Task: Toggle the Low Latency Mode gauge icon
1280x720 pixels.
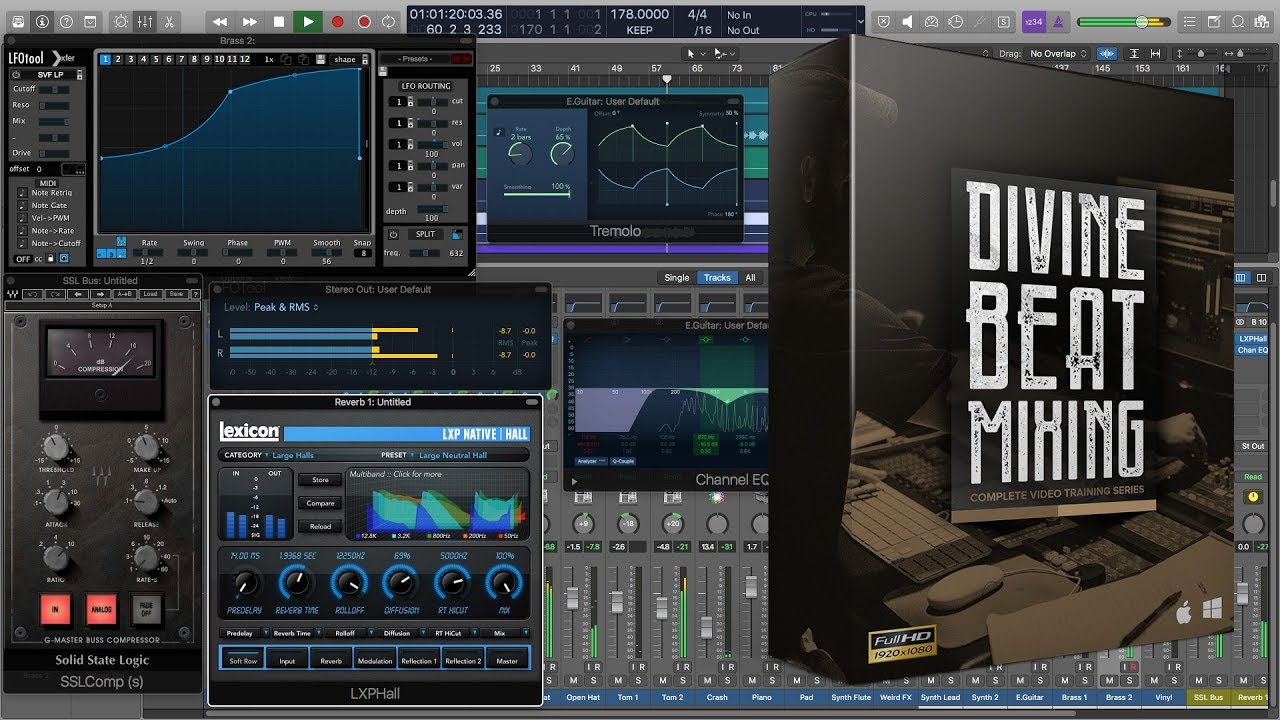Action: coord(932,21)
